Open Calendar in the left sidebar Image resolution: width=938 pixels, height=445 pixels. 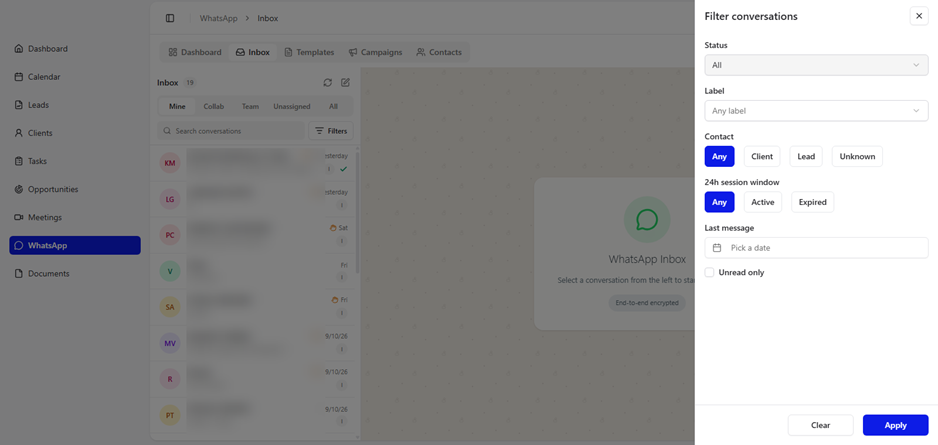75,77
